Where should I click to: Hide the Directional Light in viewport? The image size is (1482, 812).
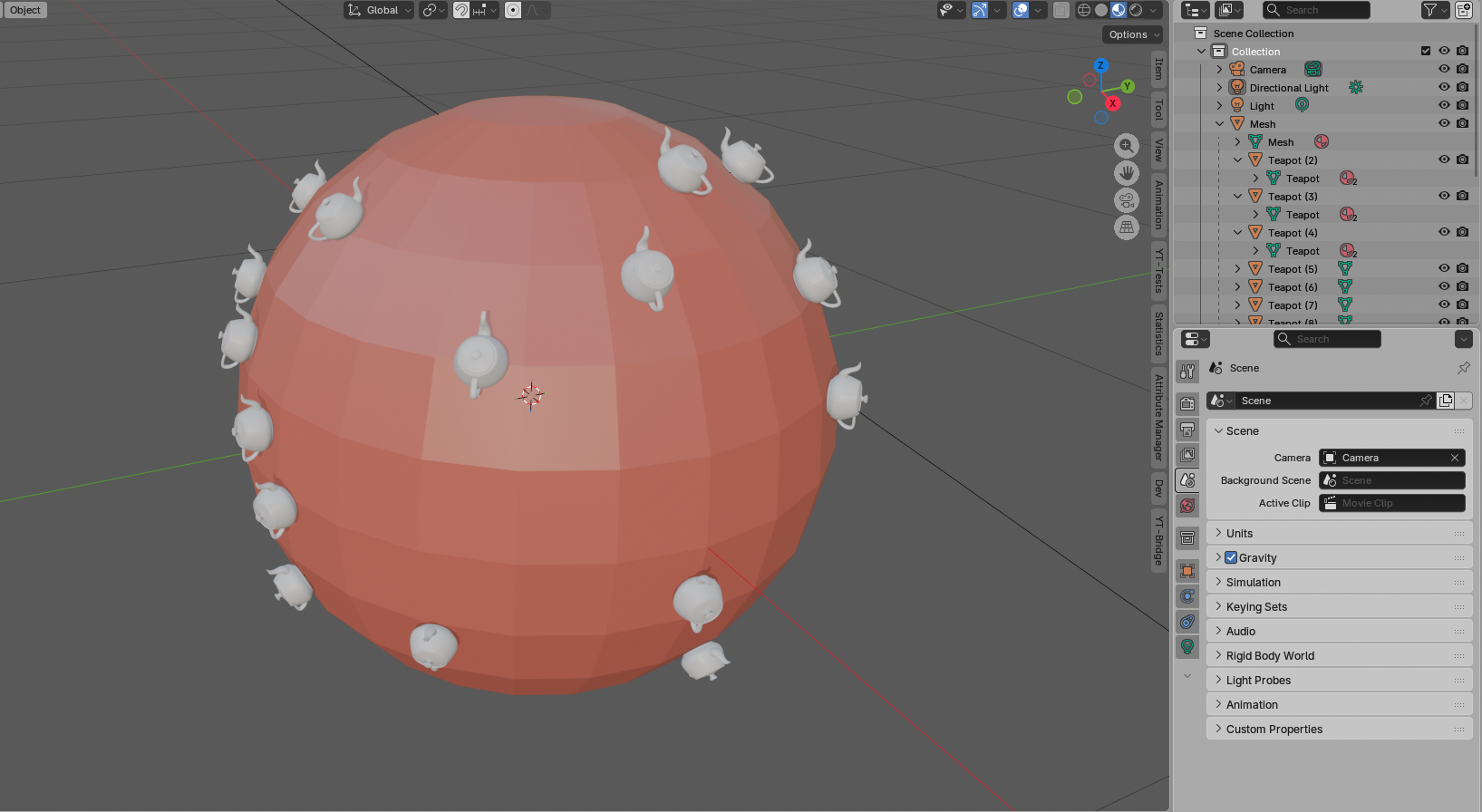tap(1444, 88)
